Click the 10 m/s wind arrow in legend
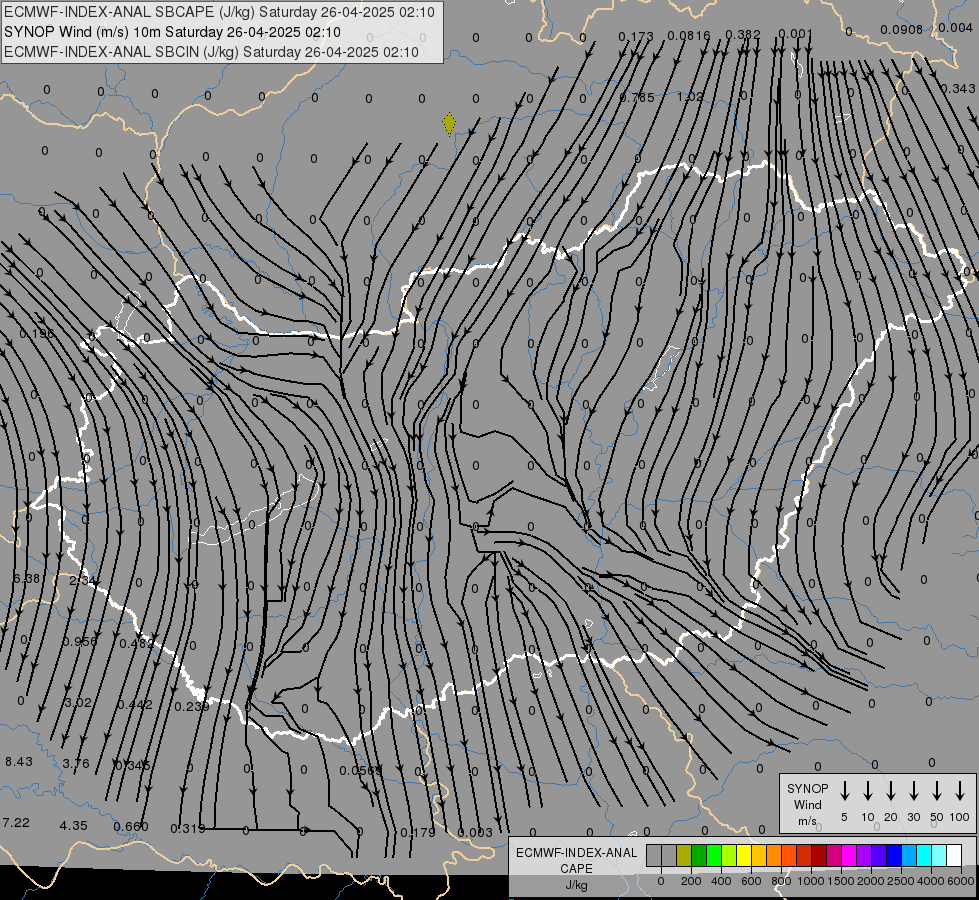The image size is (979, 900). click(868, 791)
